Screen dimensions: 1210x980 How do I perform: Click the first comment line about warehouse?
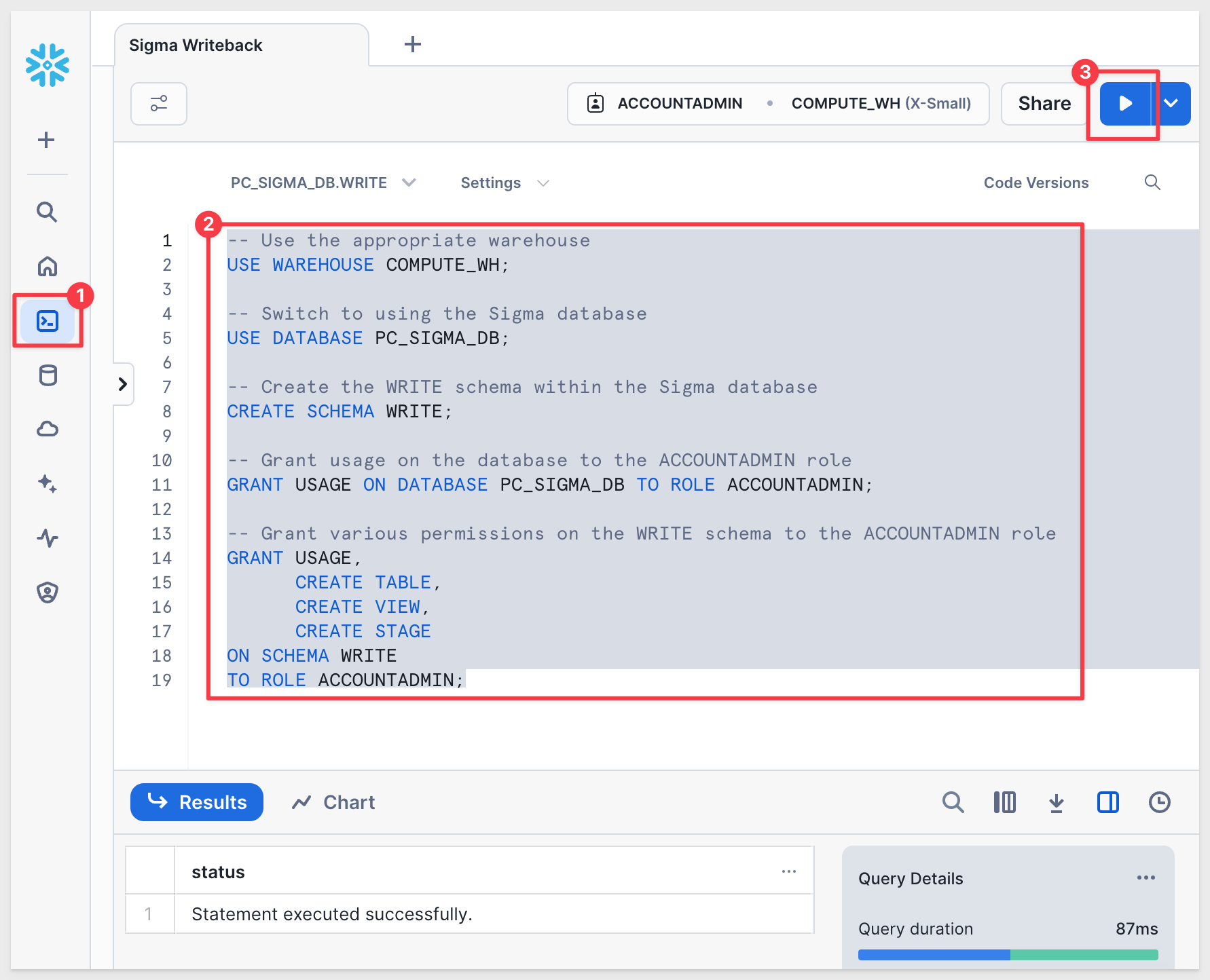point(409,240)
